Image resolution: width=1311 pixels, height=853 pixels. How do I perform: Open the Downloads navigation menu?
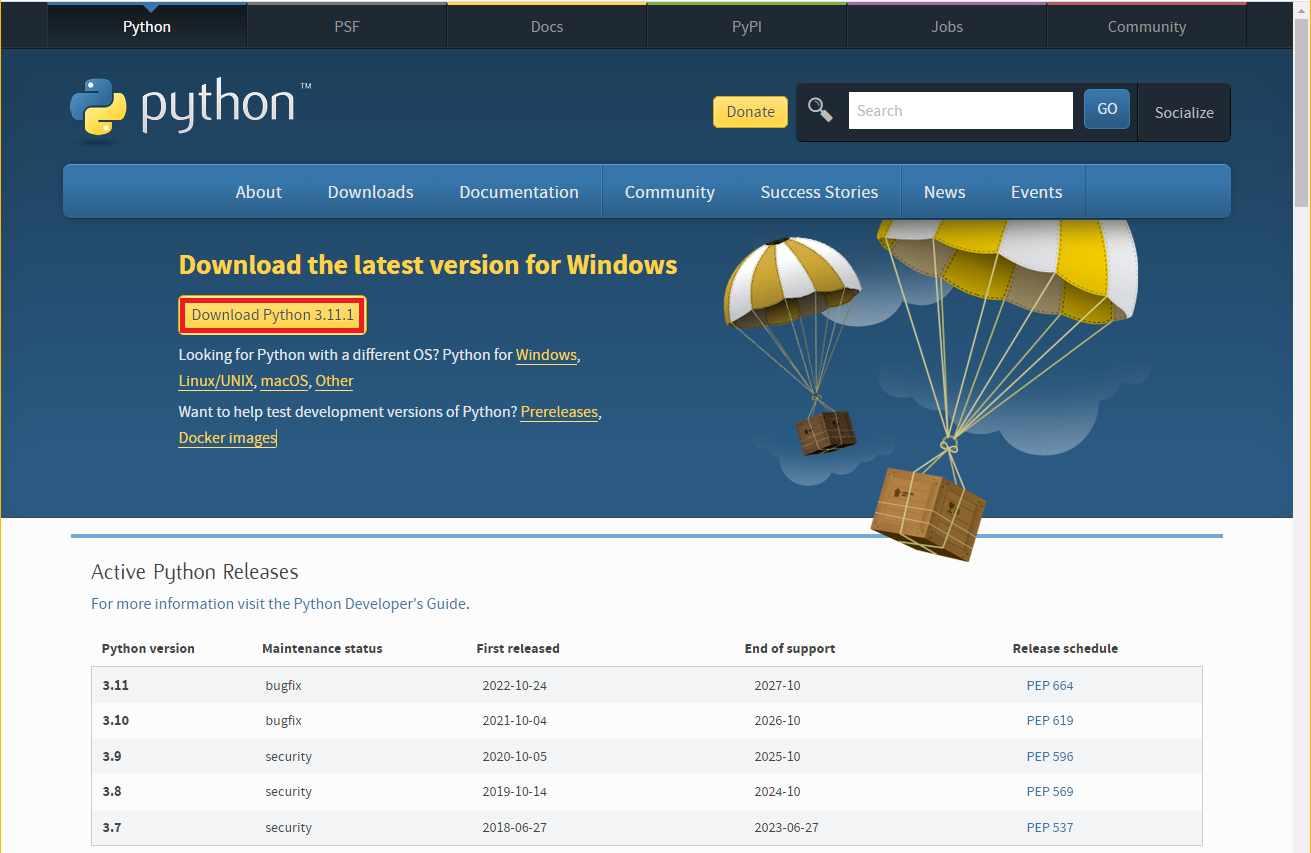click(x=370, y=192)
